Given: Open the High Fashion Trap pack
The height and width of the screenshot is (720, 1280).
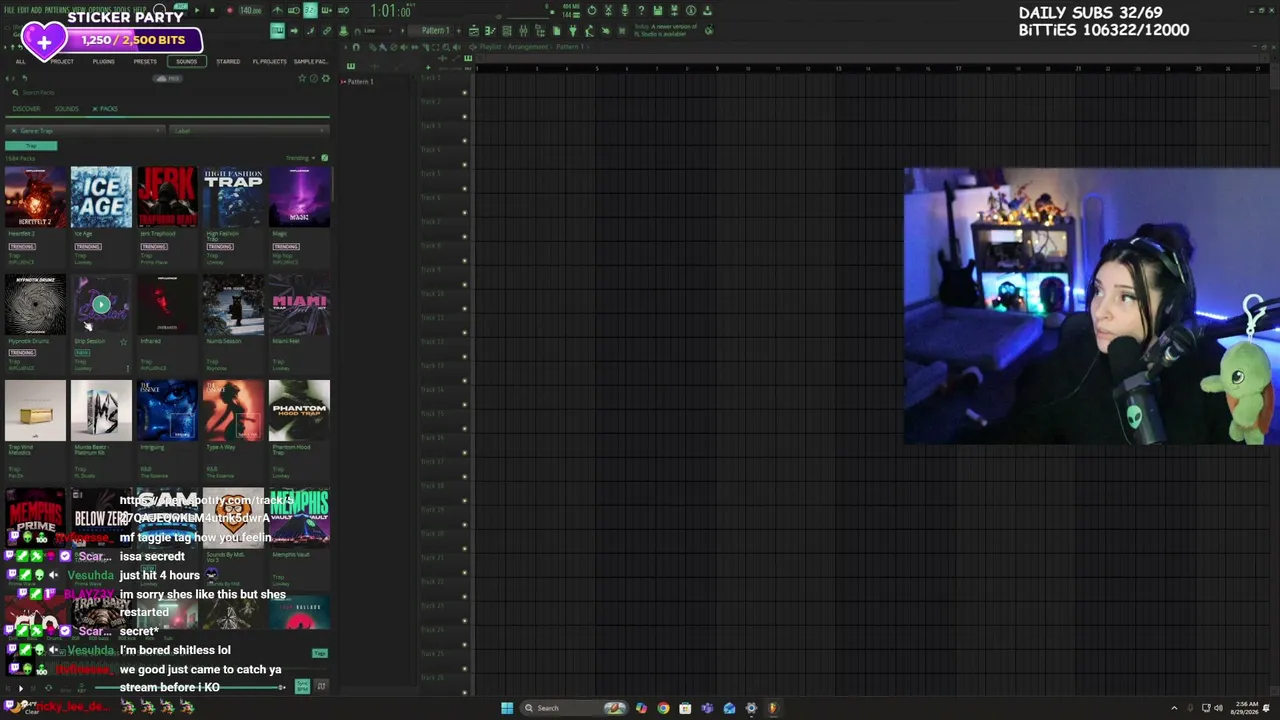Looking at the screenshot, I should click(233, 197).
